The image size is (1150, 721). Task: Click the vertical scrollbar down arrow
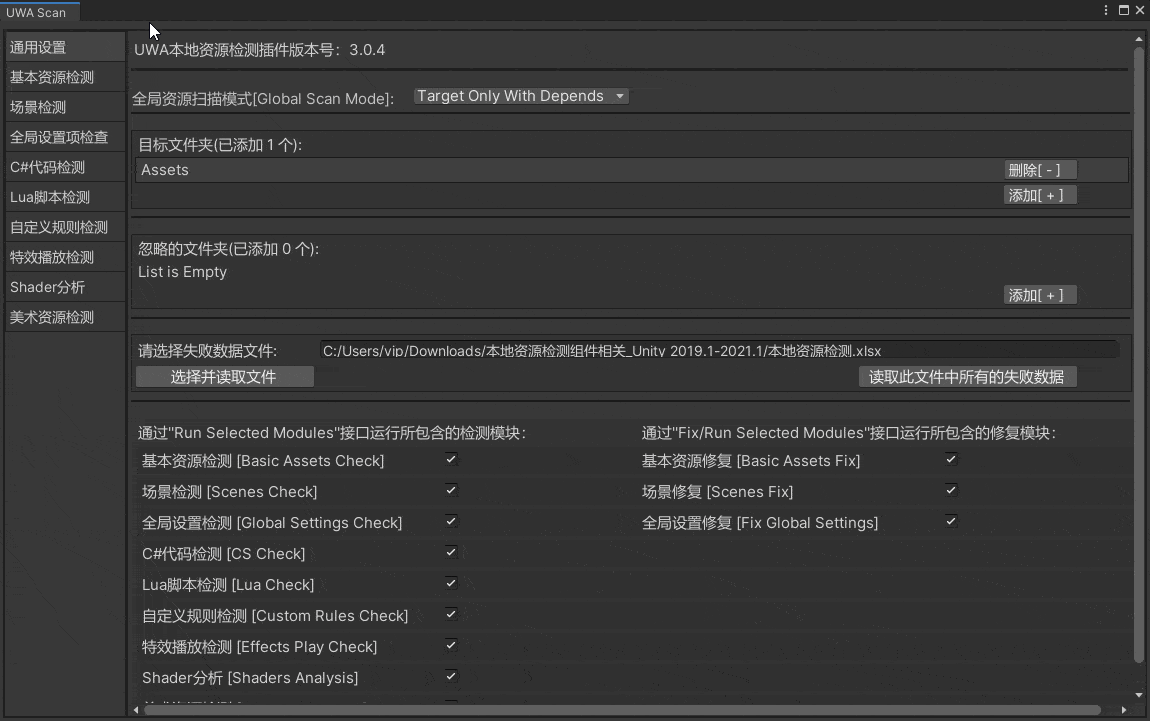1139,695
